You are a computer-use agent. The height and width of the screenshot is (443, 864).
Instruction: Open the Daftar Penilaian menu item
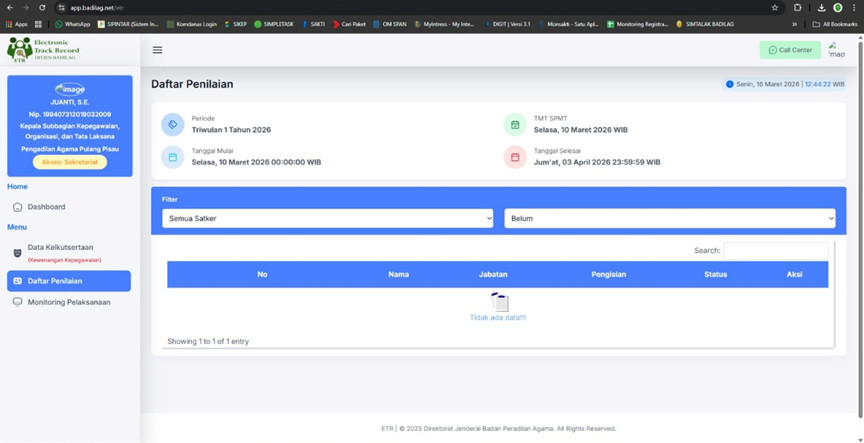point(69,281)
